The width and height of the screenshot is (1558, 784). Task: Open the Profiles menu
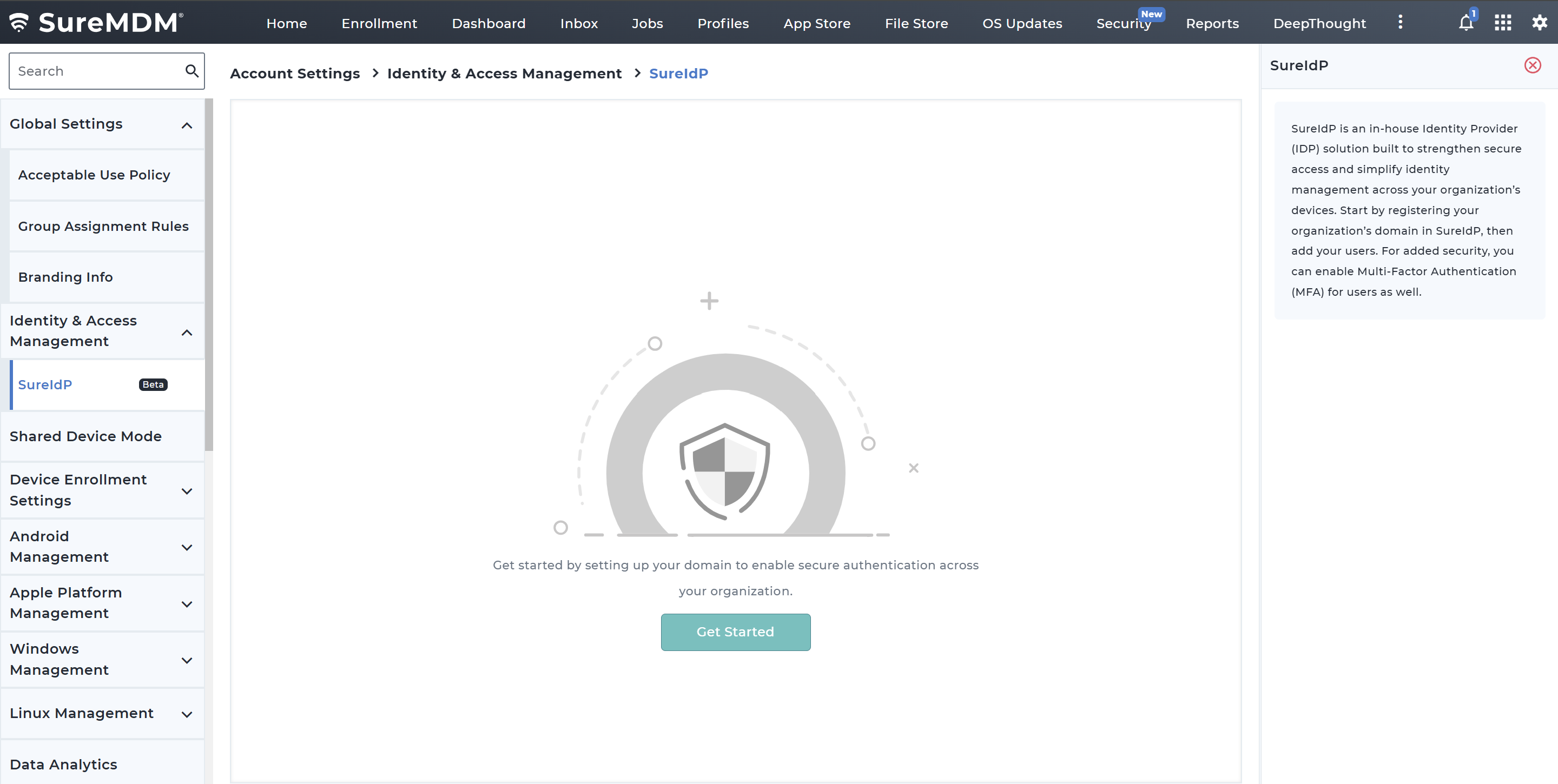pyautogui.click(x=723, y=24)
